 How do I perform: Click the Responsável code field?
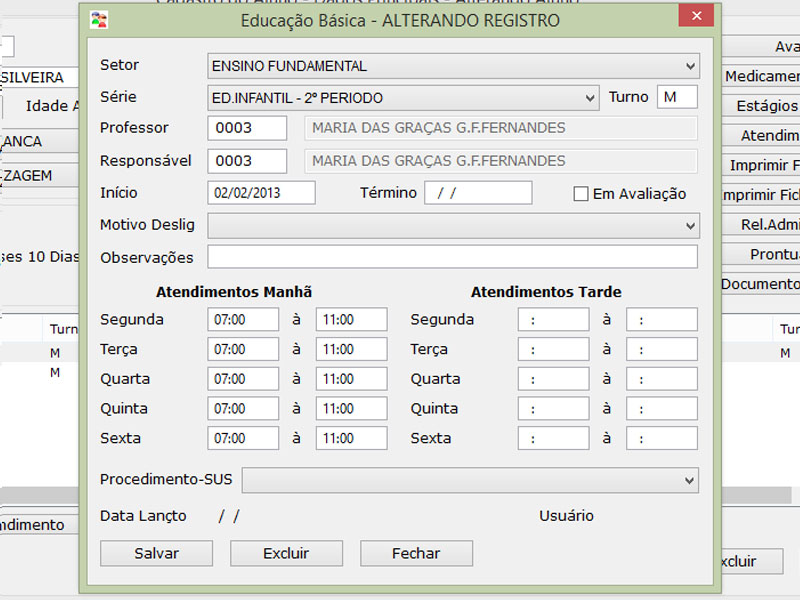[247, 161]
